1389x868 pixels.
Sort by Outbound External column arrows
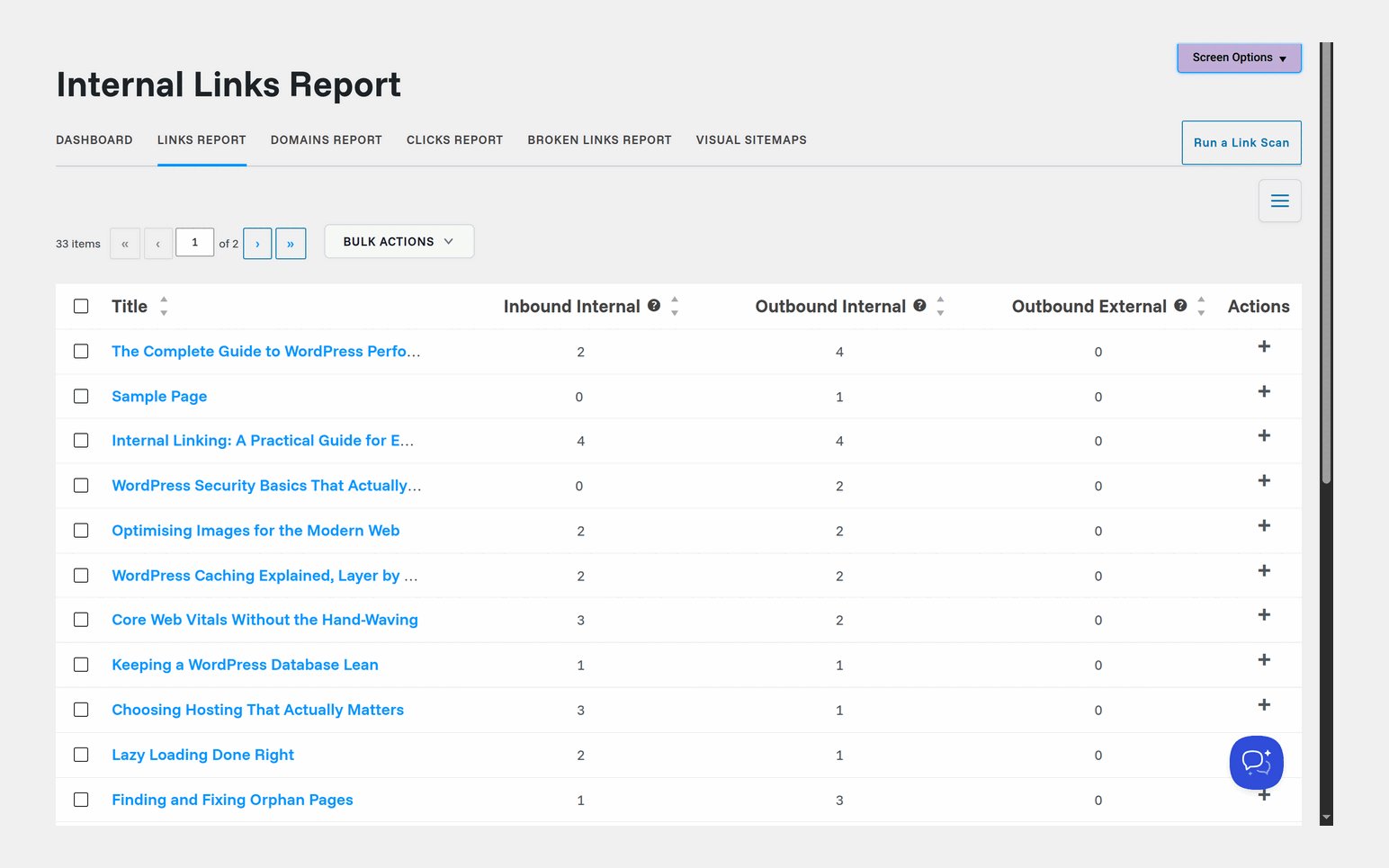tap(1201, 306)
